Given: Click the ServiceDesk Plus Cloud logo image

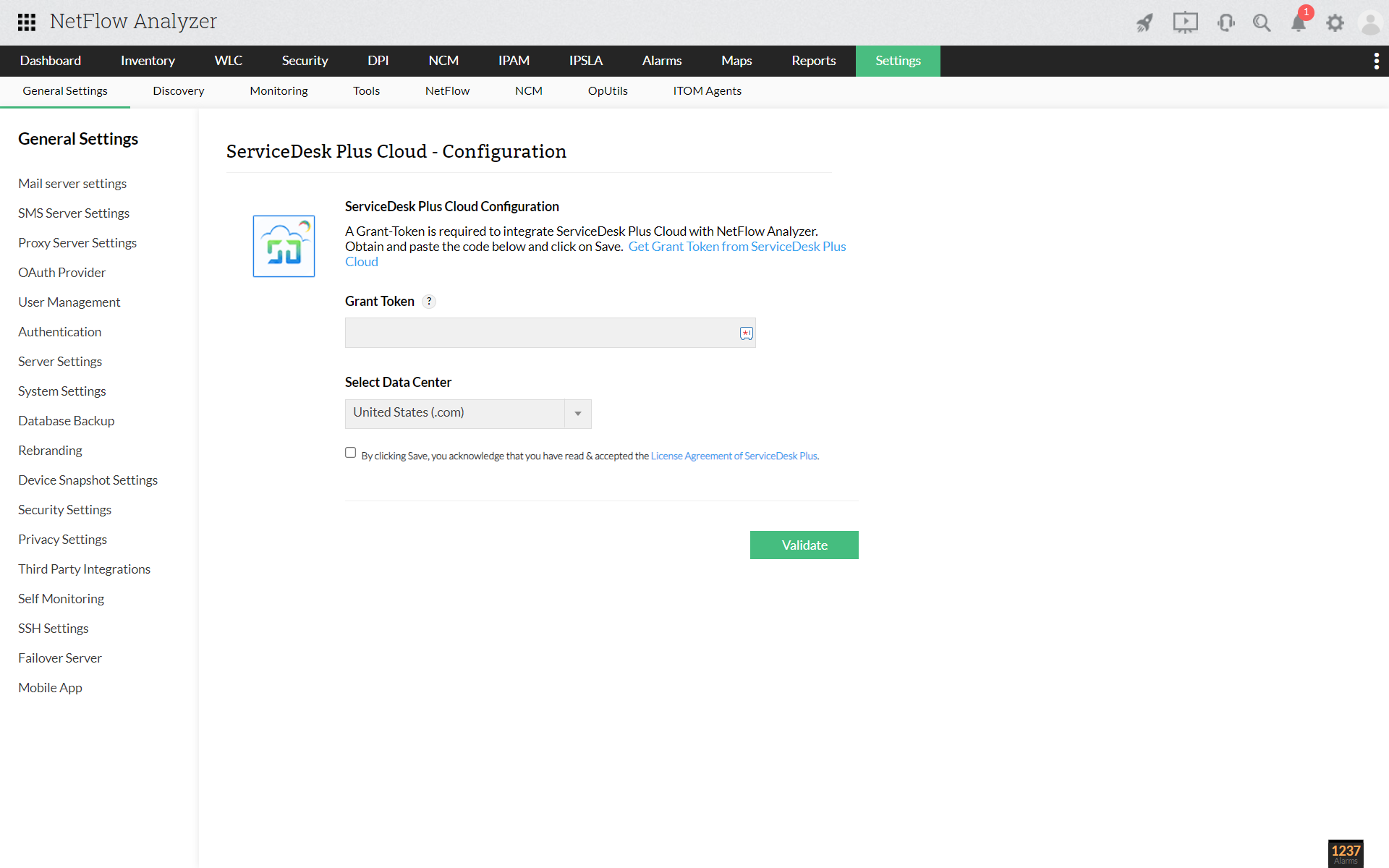Looking at the screenshot, I should [284, 246].
